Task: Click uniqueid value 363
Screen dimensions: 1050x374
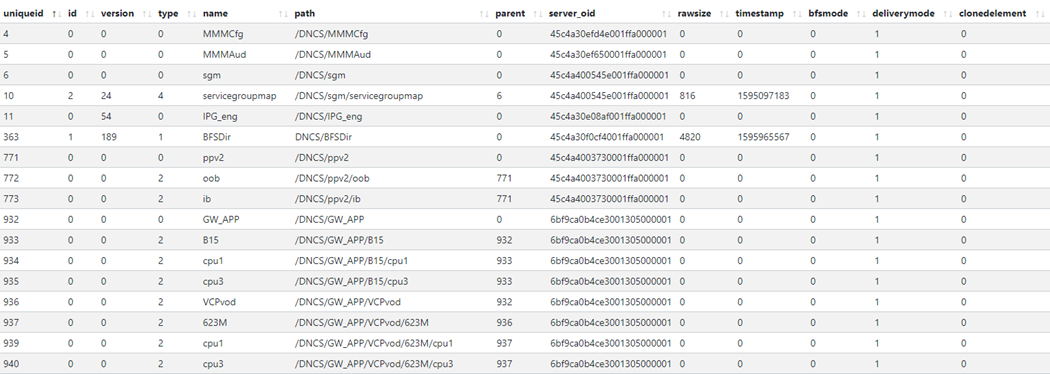Action: (11, 137)
